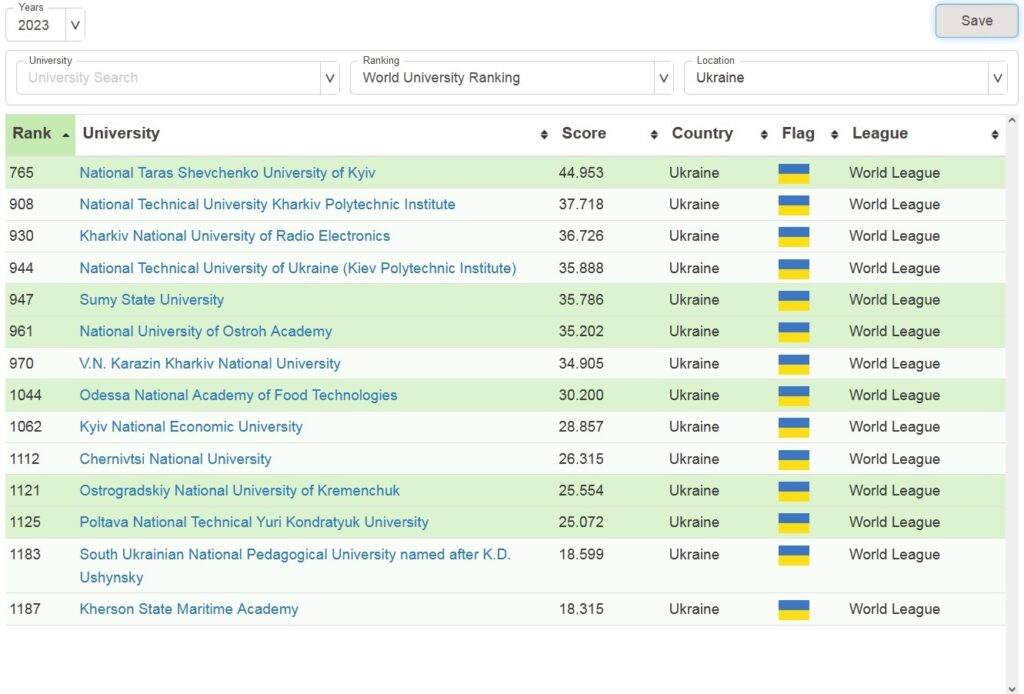Click sort arrows next to University header
This screenshot has height=694, width=1024.
point(544,134)
